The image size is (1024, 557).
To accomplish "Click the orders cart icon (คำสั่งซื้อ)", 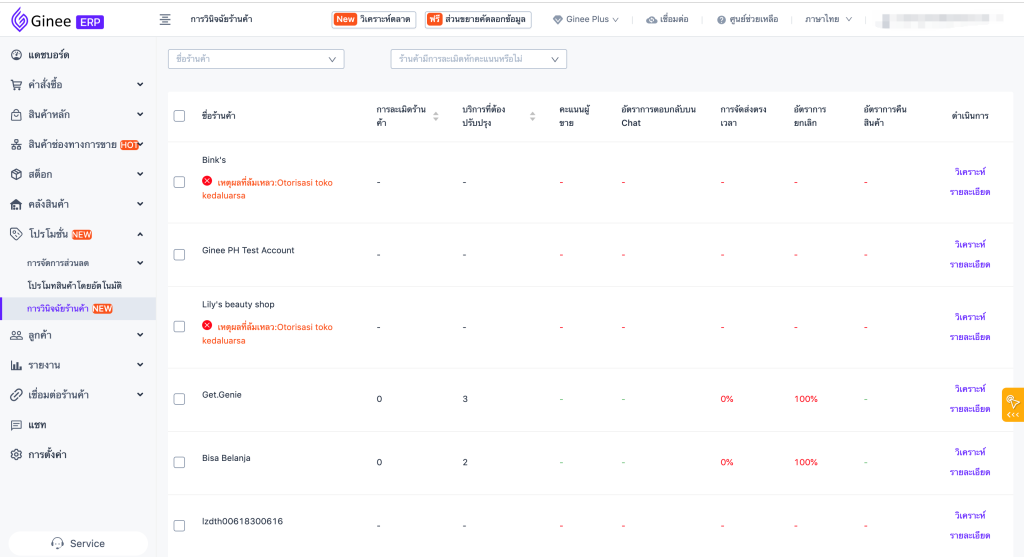I will pyautogui.click(x=16, y=84).
